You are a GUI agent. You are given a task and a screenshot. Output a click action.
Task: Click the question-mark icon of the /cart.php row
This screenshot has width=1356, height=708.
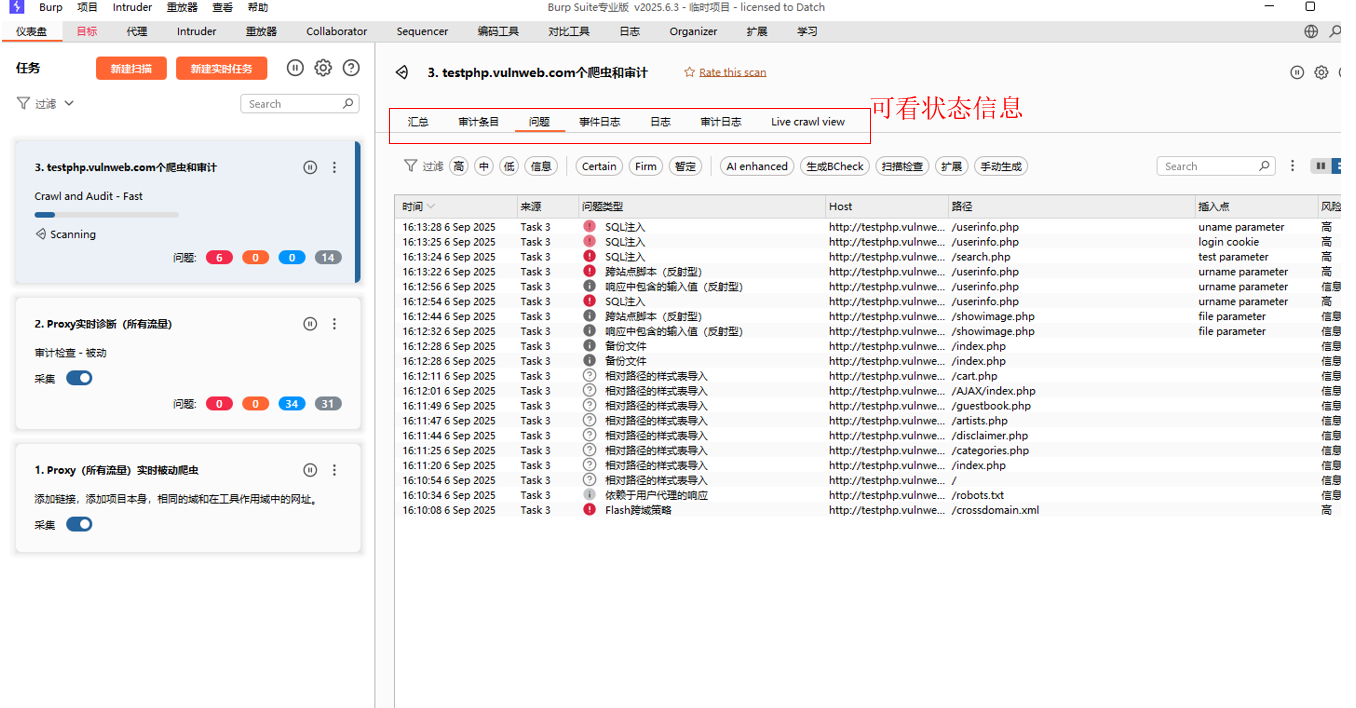coord(589,376)
